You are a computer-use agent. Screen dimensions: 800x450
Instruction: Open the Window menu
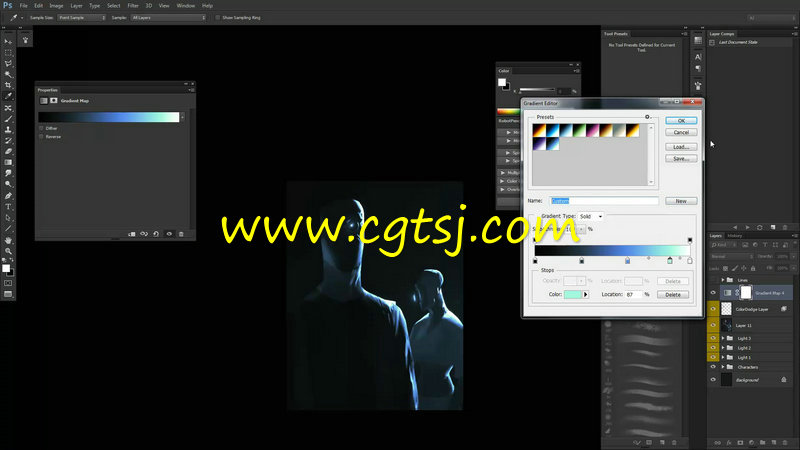coord(185,6)
